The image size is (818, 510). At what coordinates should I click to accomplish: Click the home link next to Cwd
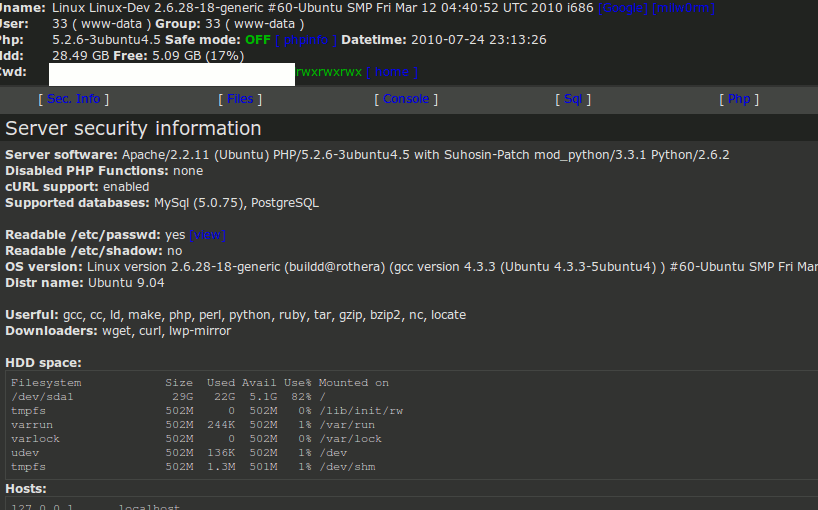(x=392, y=72)
